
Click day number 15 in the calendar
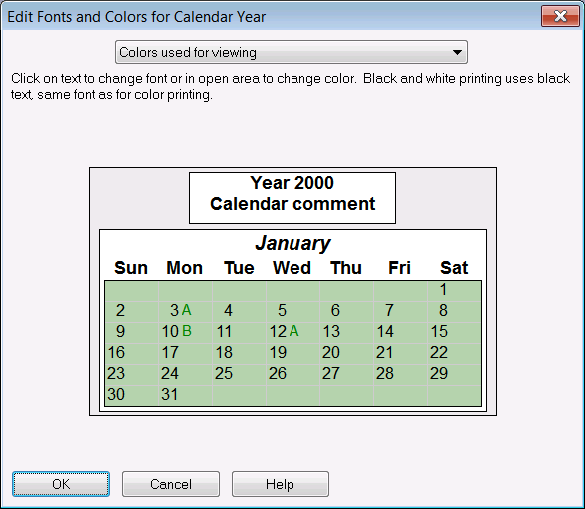click(439, 331)
